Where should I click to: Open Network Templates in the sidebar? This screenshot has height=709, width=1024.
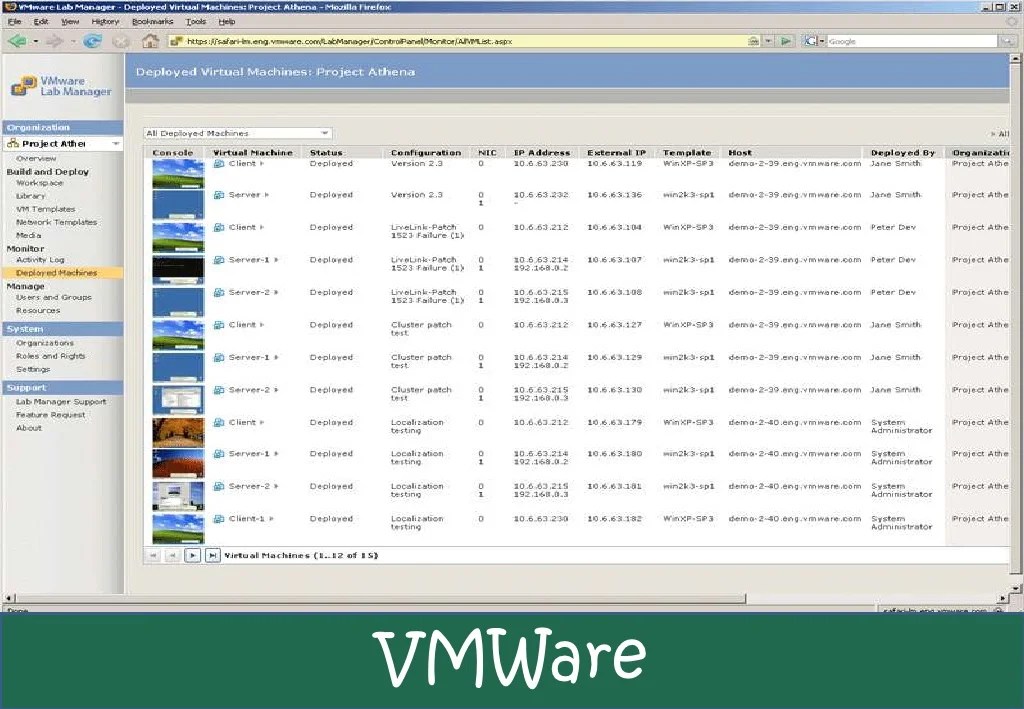point(56,222)
